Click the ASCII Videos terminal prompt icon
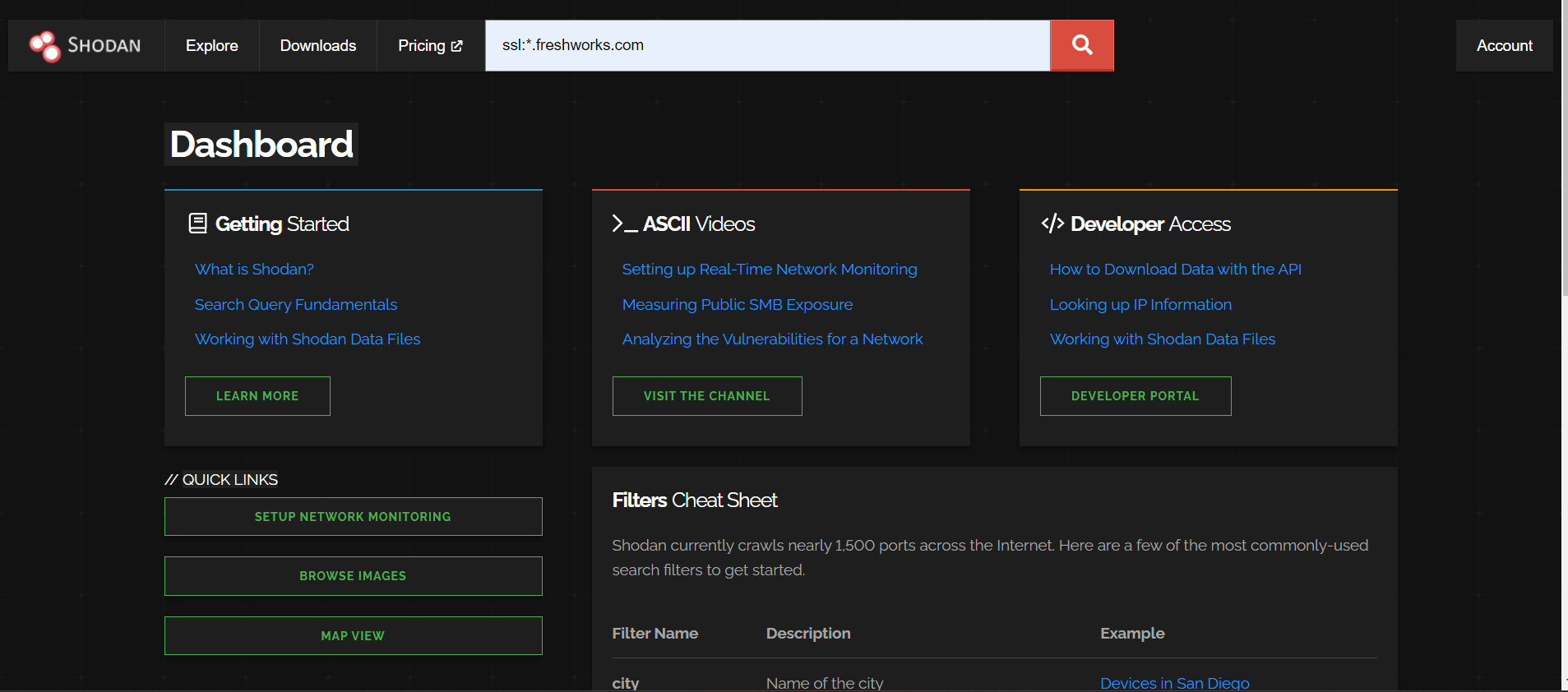Screen dimensions: 1568x692 (625, 224)
